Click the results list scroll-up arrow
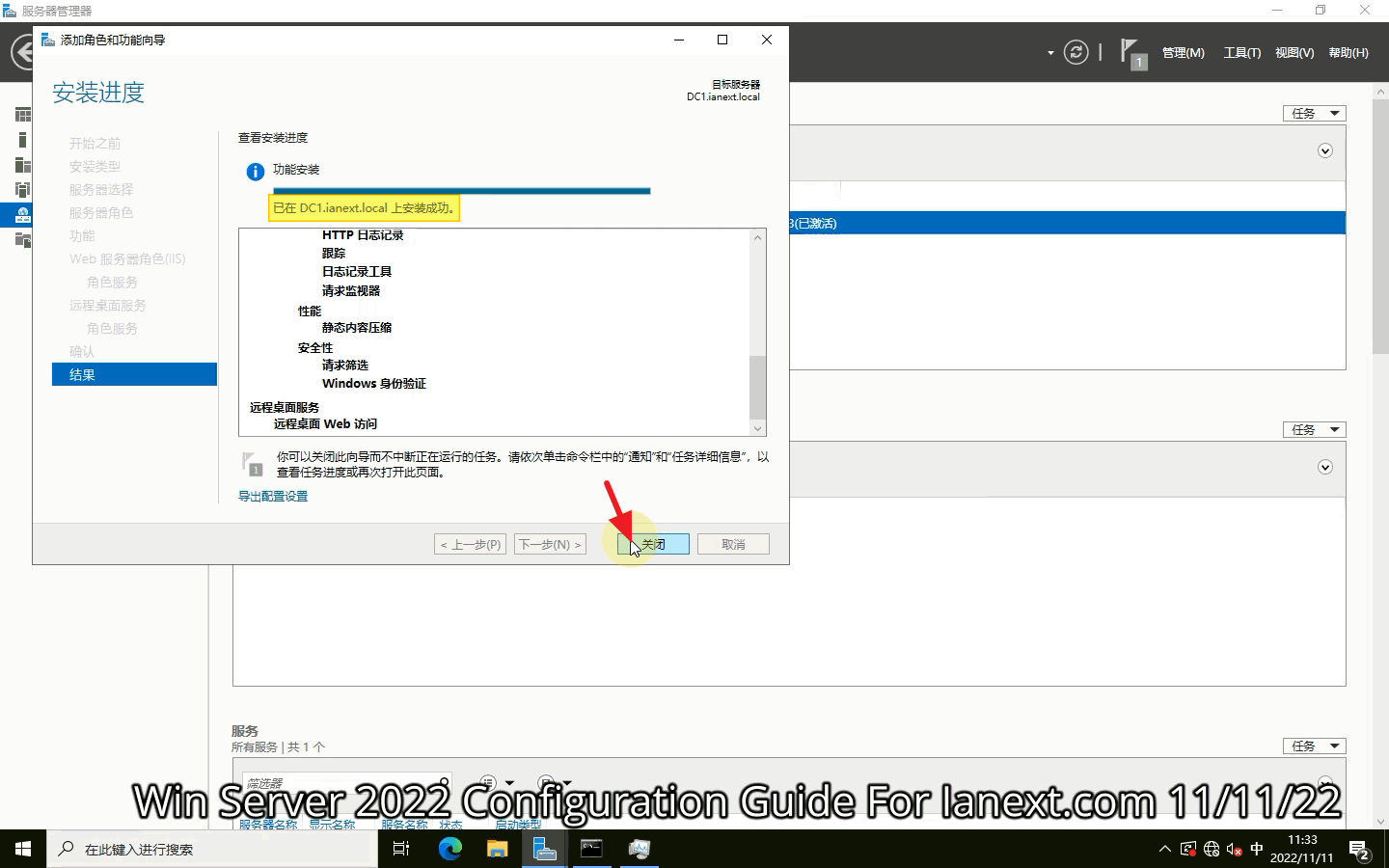The width and height of the screenshot is (1389, 868). (x=757, y=237)
